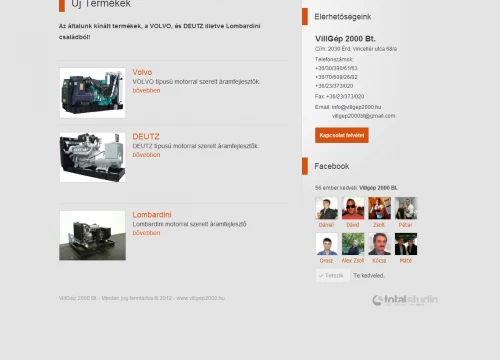
Task: Open Máté's Facebook profile picture
Action: click(406, 244)
